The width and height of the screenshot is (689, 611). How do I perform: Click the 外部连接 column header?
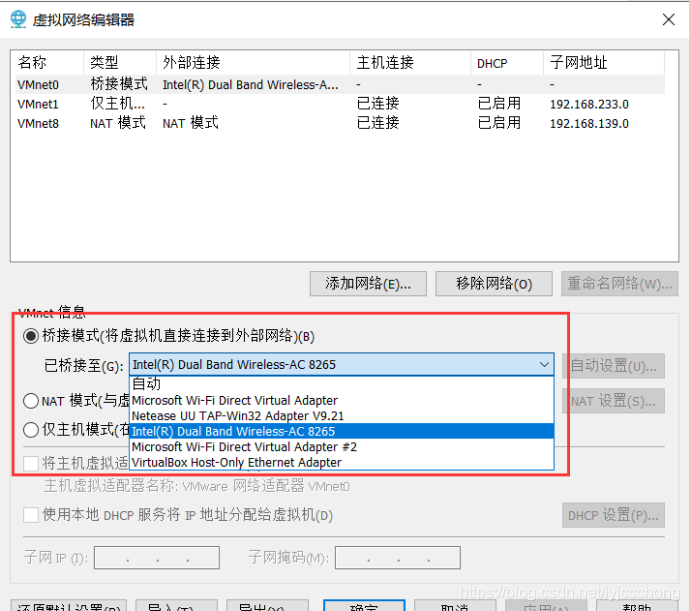(x=253, y=62)
